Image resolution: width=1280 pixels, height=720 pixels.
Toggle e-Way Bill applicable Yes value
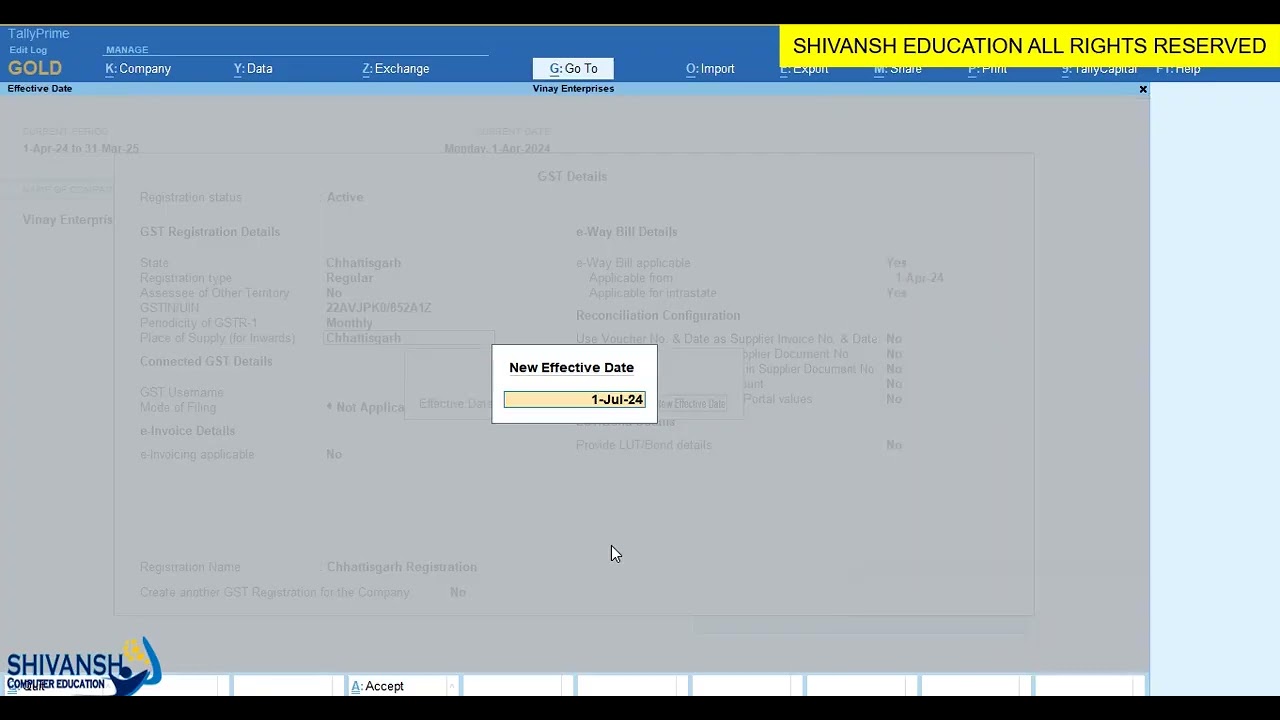896,263
